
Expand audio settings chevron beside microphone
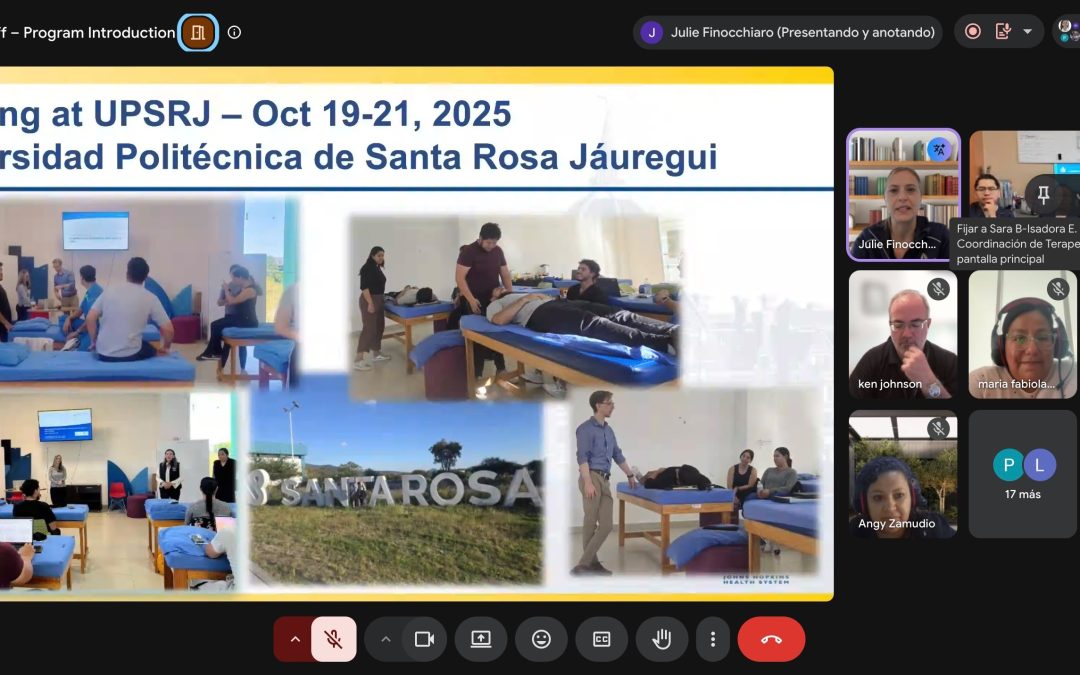[295, 639]
